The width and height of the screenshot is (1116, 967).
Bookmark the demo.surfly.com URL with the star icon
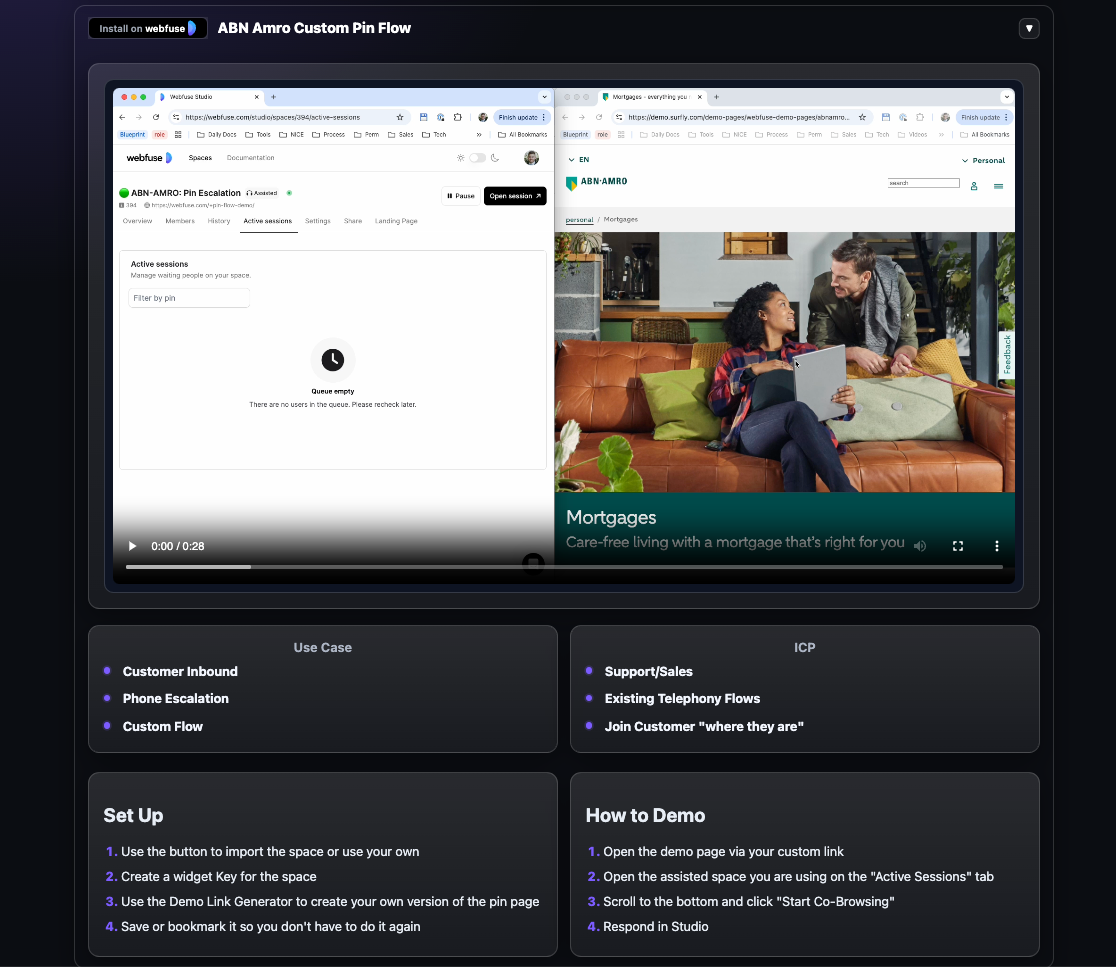(862, 117)
